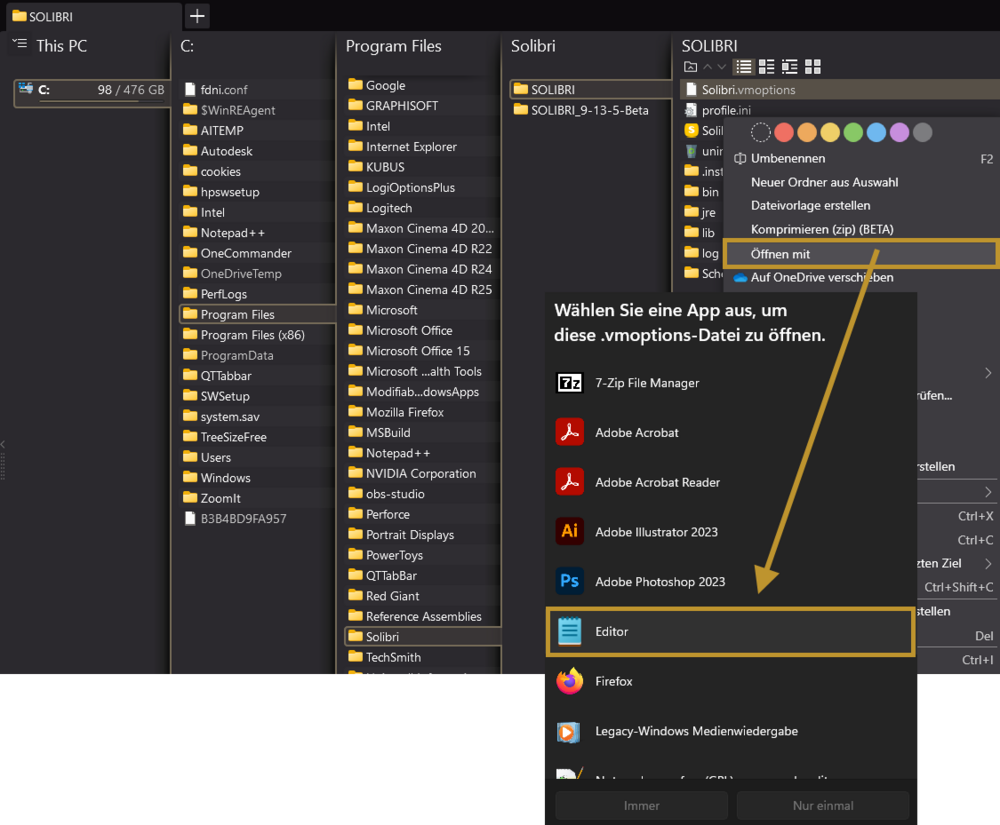Clear the color tag with the dashed circle
Screen dimensions: 1000x825
(x=760, y=133)
